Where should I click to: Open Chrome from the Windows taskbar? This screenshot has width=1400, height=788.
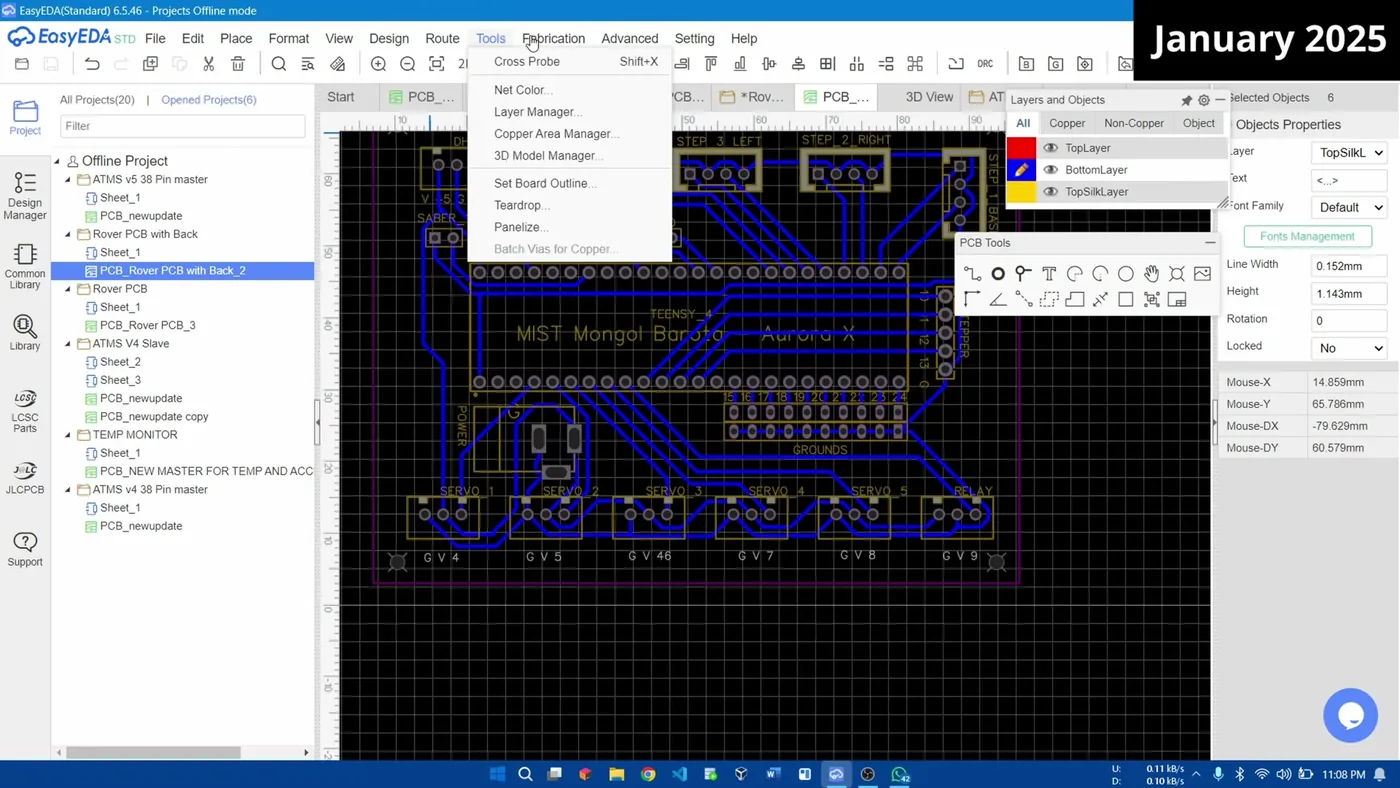pos(648,774)
